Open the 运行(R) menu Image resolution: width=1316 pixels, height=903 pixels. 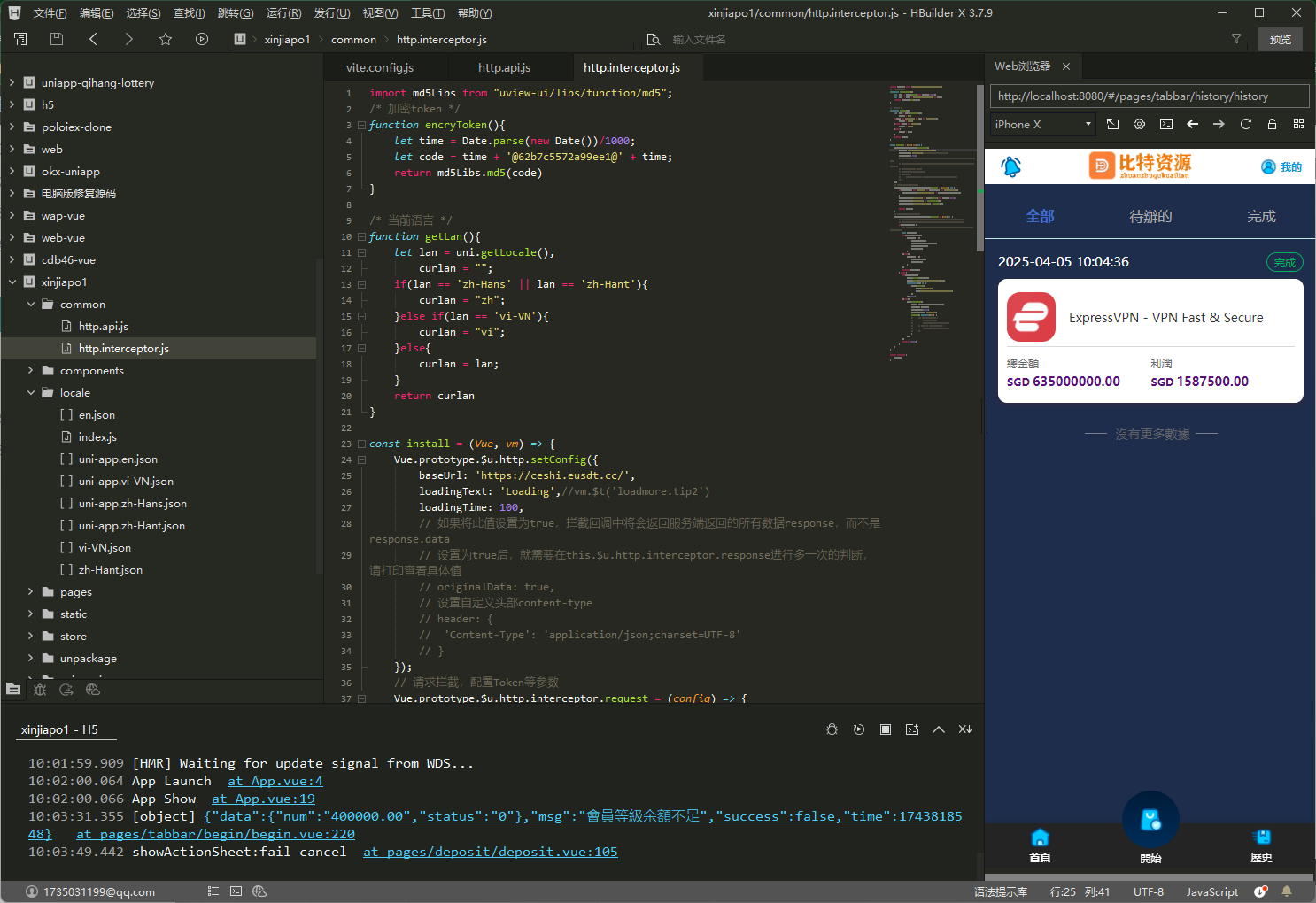click(x=283, y=12)
